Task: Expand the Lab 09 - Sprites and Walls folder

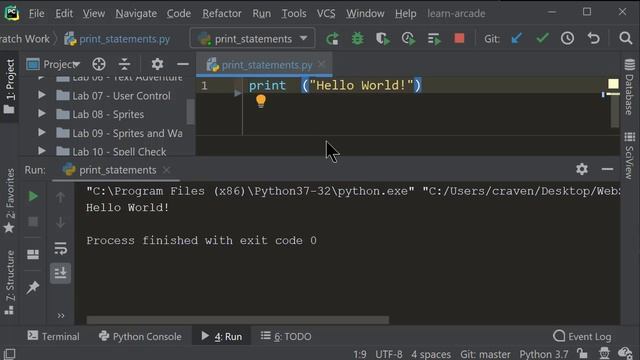Action: tap(41, 132)
